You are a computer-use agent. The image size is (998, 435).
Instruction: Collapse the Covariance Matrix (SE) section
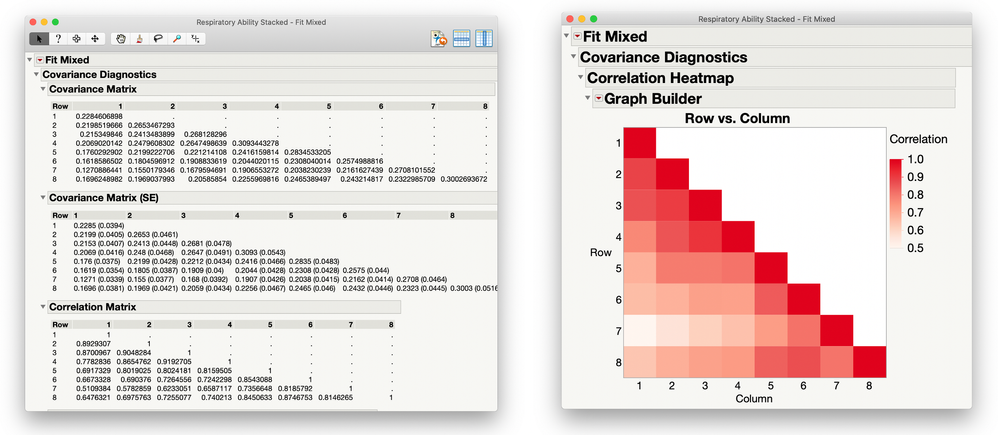pyautogui.click(x=43, y=198)
